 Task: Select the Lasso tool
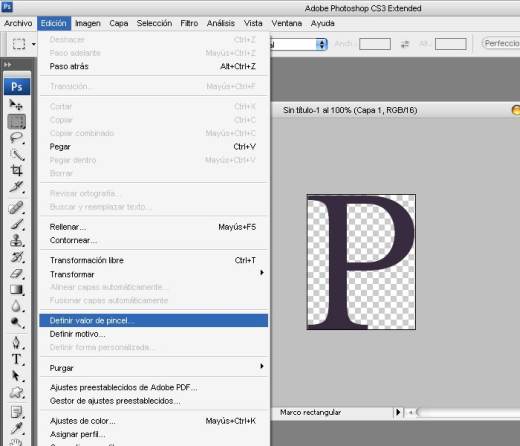pos(17,138)
